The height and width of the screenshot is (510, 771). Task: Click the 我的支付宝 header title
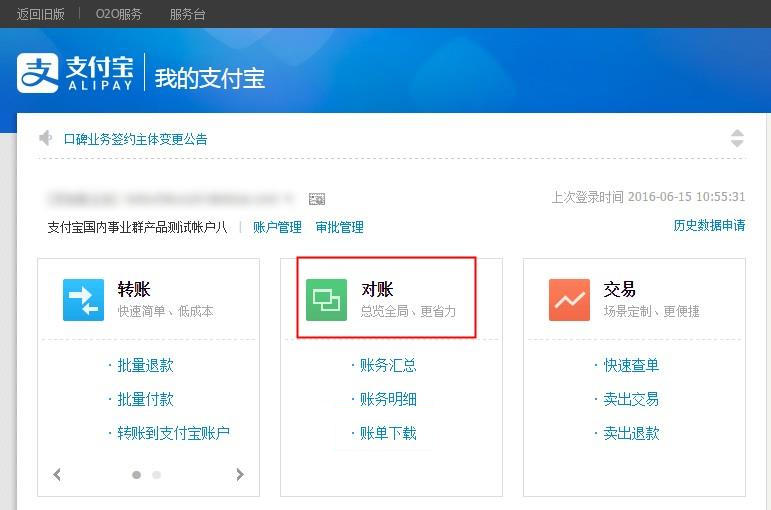210,78
